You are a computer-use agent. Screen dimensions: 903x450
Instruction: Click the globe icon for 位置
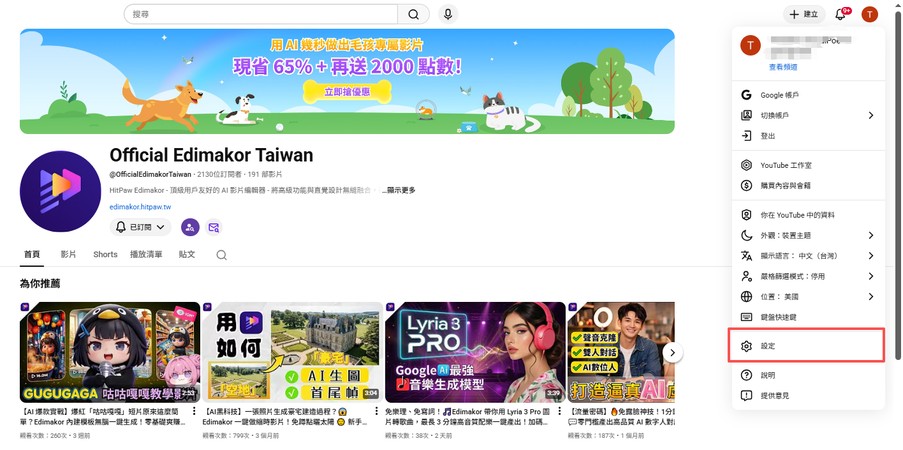point(746,296)
